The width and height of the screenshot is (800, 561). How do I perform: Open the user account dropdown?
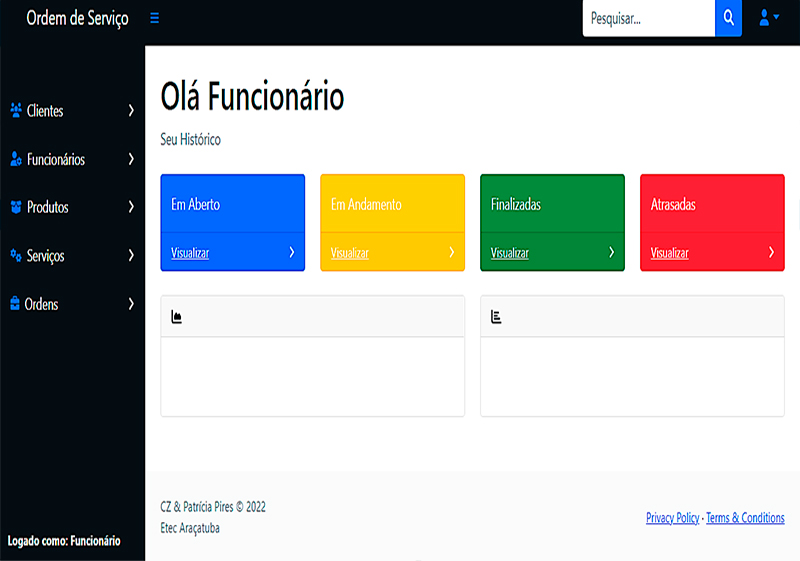pos(768,18)
